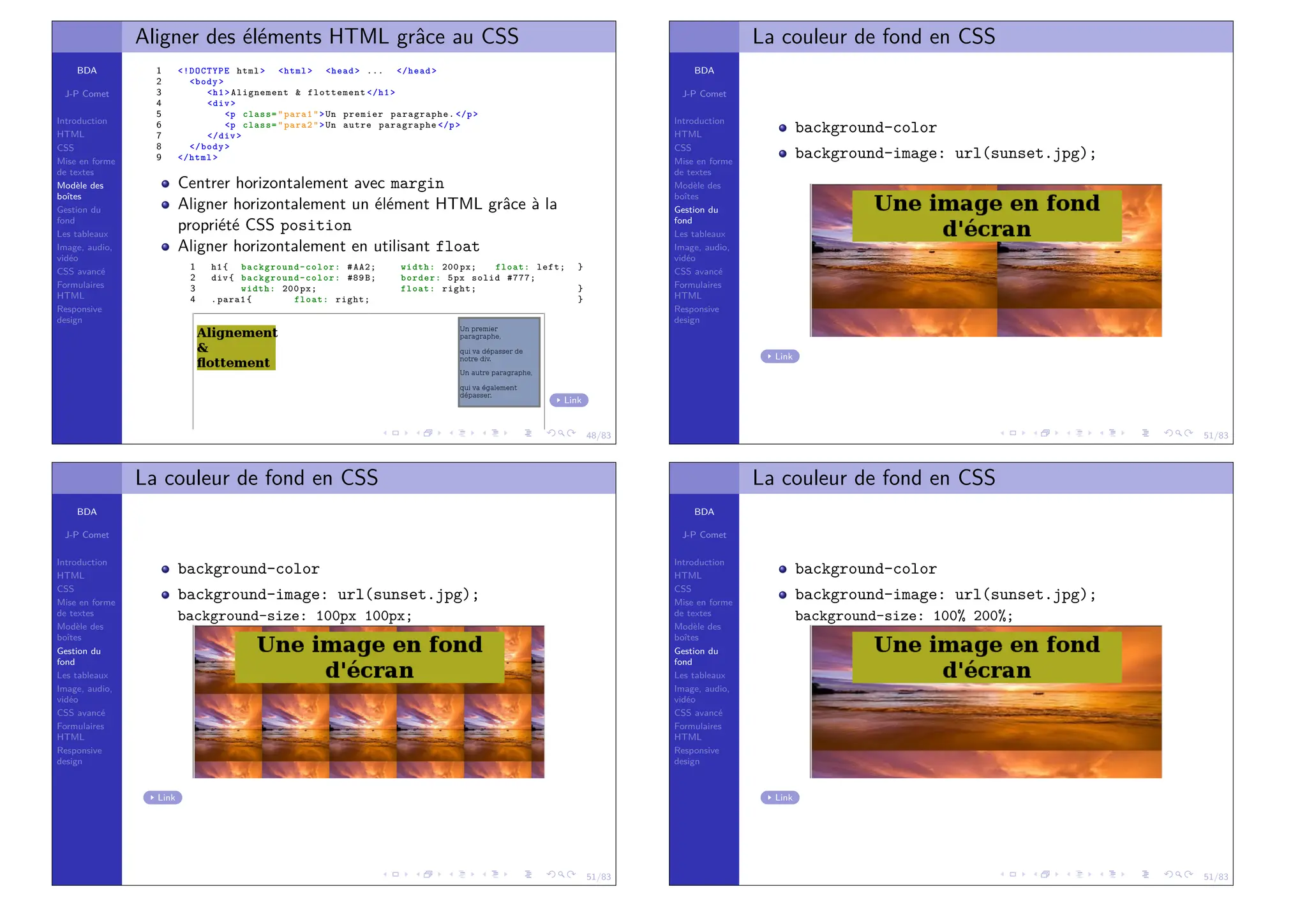
Task: Click the Link button on the 100% 200% slide
Action: pos(779,798)
